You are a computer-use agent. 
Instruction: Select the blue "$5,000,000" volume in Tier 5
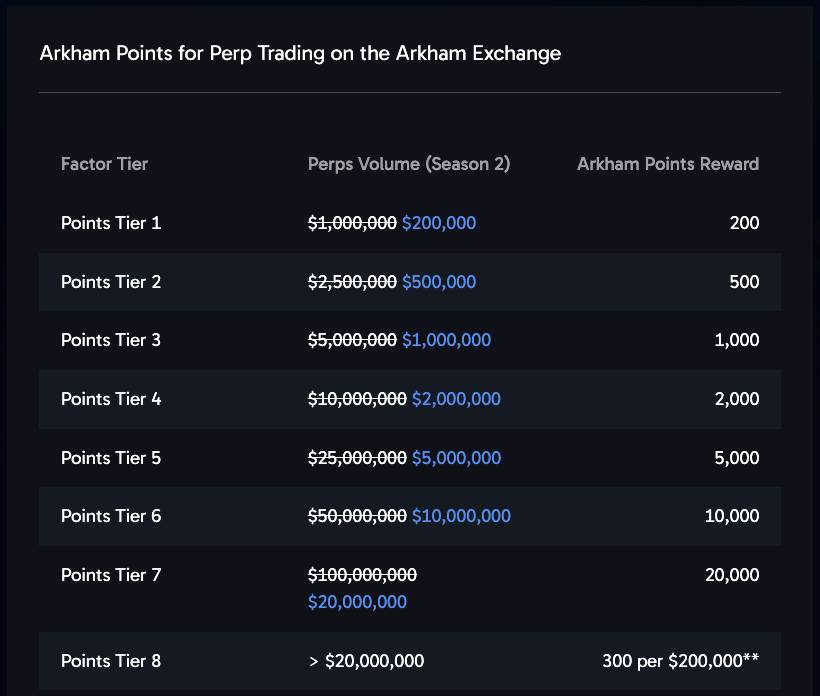[x=456, y=459]
